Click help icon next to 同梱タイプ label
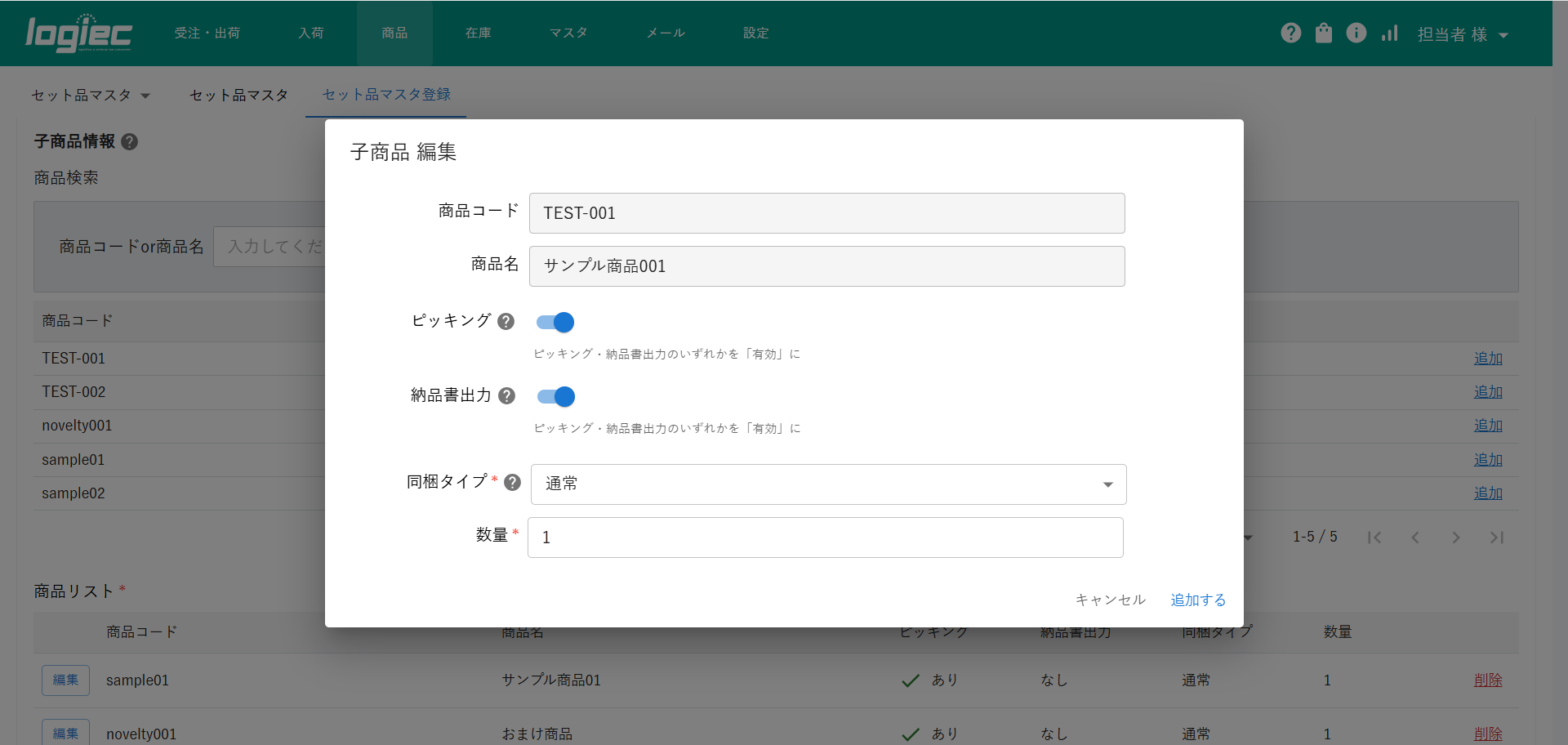This screenshot has width=1568, height=745. pos(513,483)
